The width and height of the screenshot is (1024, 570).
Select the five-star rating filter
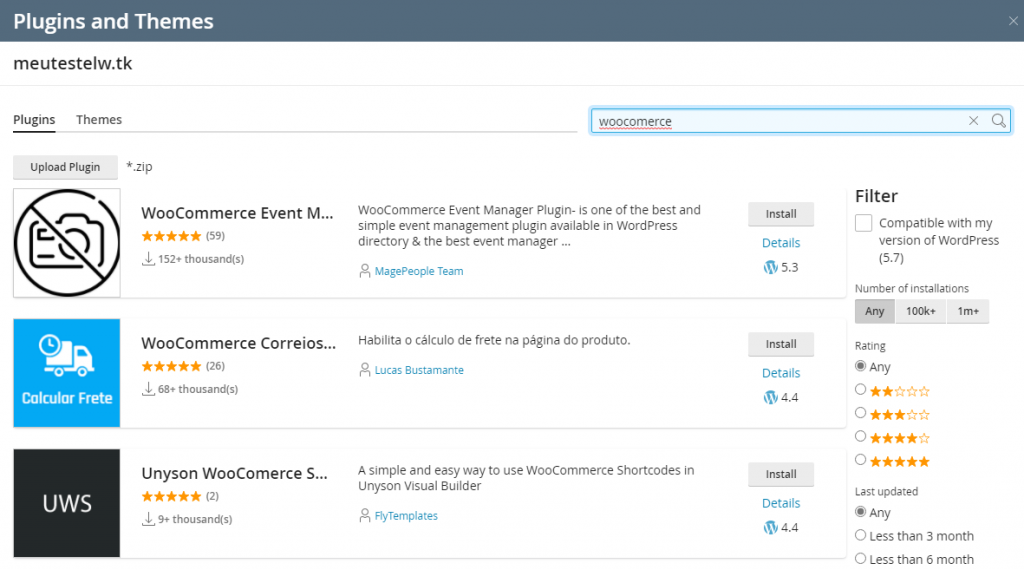(861, 460)
